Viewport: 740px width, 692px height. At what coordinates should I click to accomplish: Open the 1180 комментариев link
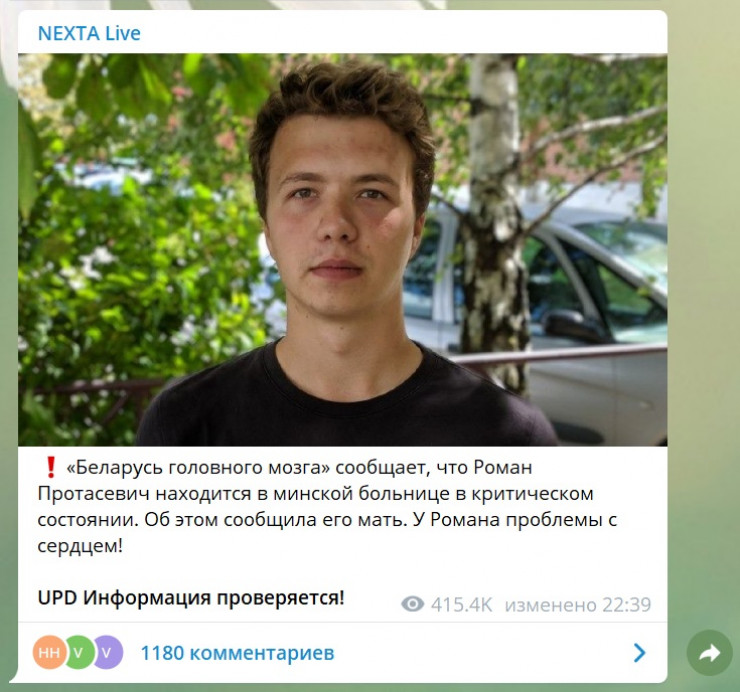click(237, 653)
